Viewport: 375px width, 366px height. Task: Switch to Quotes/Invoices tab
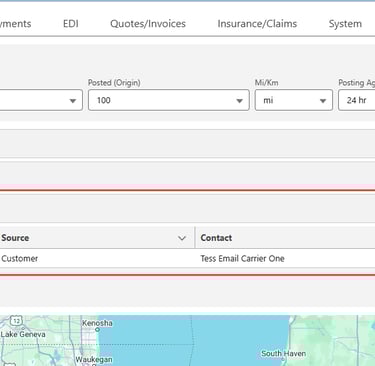[148, 24]
